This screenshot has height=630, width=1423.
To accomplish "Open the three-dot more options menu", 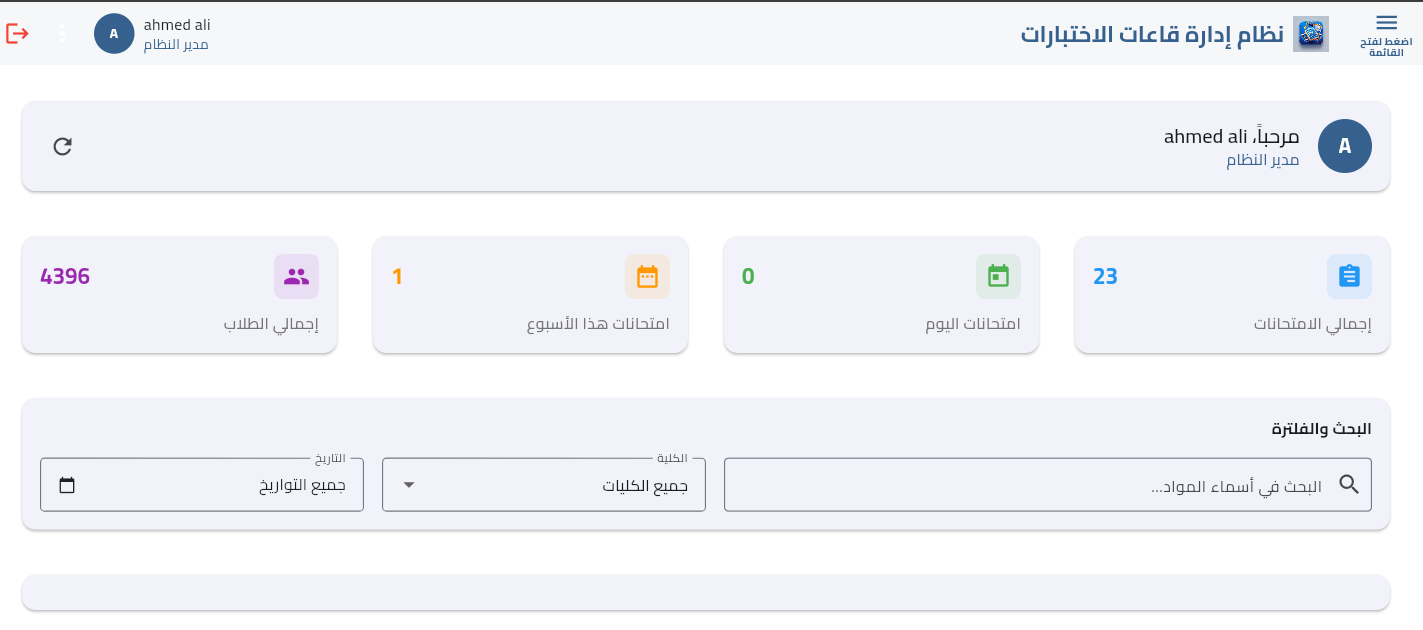I will click(62, 33).
